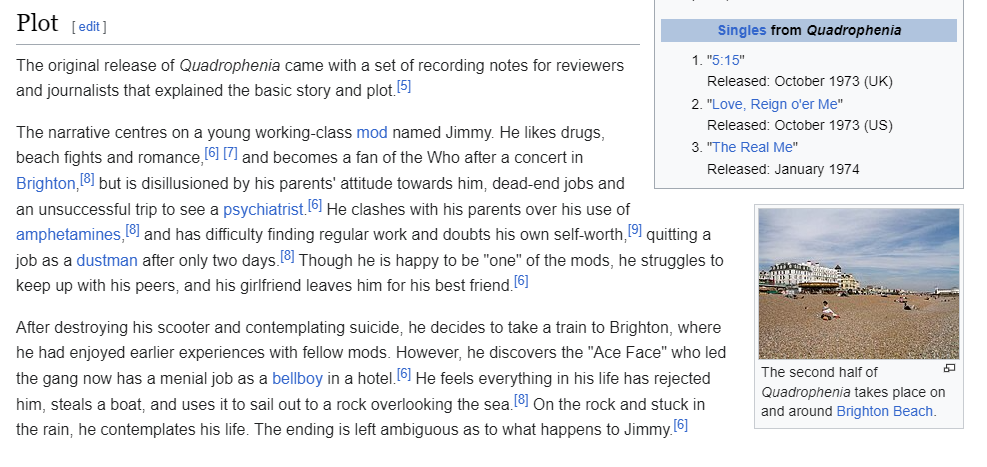
Task: Jump to citation 5 after "story and plot"
Action: 404,86
